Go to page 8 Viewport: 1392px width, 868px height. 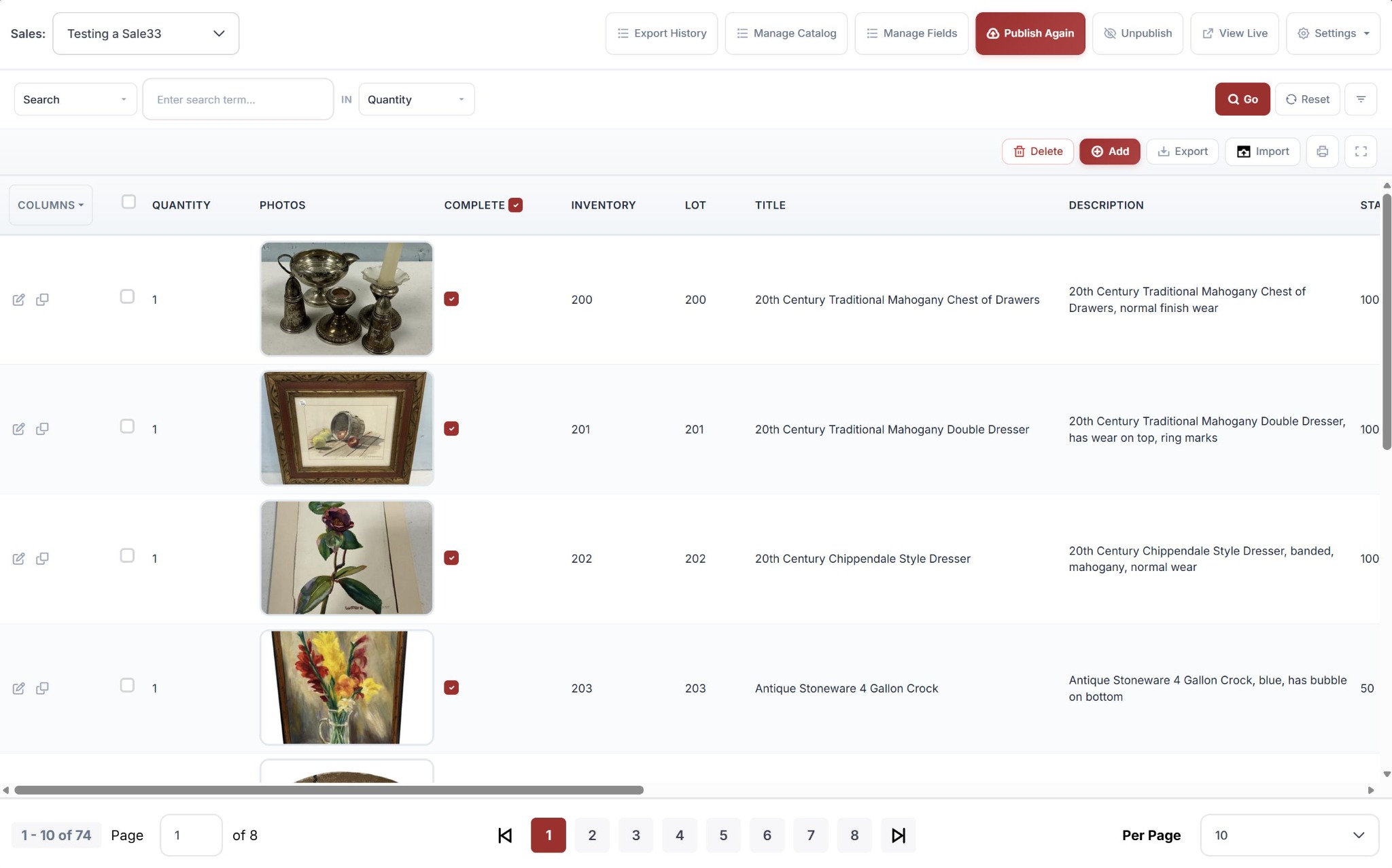(854, 835)
